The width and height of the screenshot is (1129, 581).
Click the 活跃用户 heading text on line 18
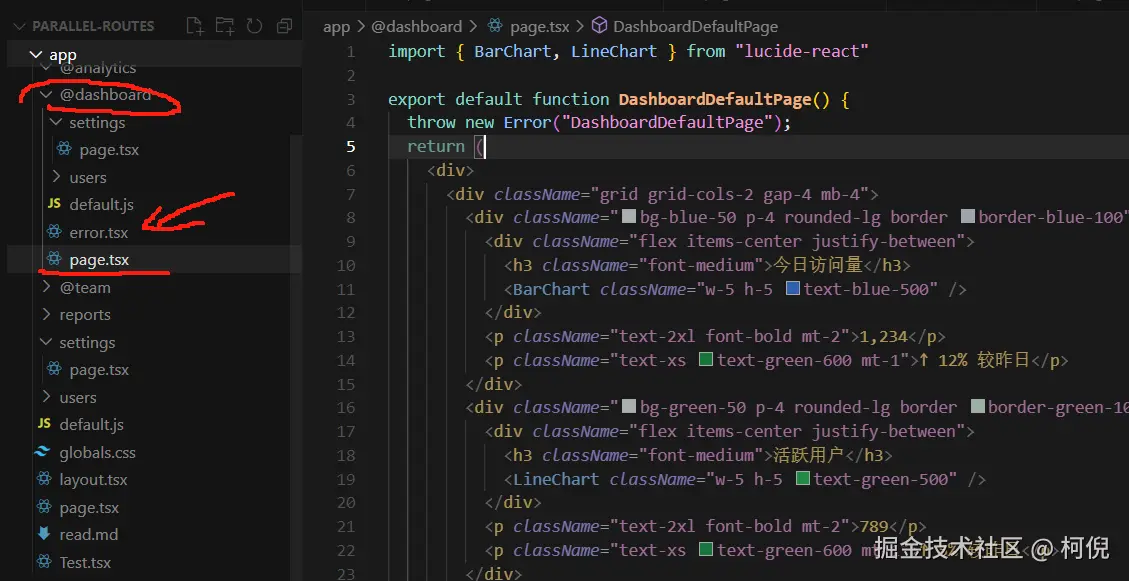pyautogui.click(x=808, y=455)
